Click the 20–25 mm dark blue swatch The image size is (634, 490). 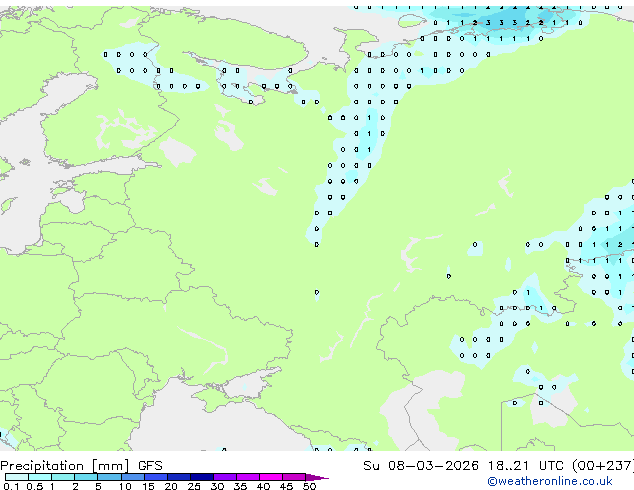point(179,477)
